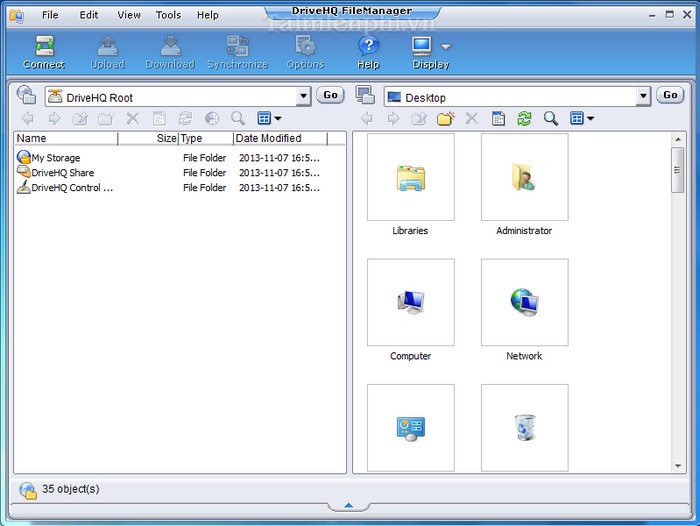The width and height of the screenshot is (700, 526).
Task: Click remote pane Refresh icon
Action: pos(185,118)
